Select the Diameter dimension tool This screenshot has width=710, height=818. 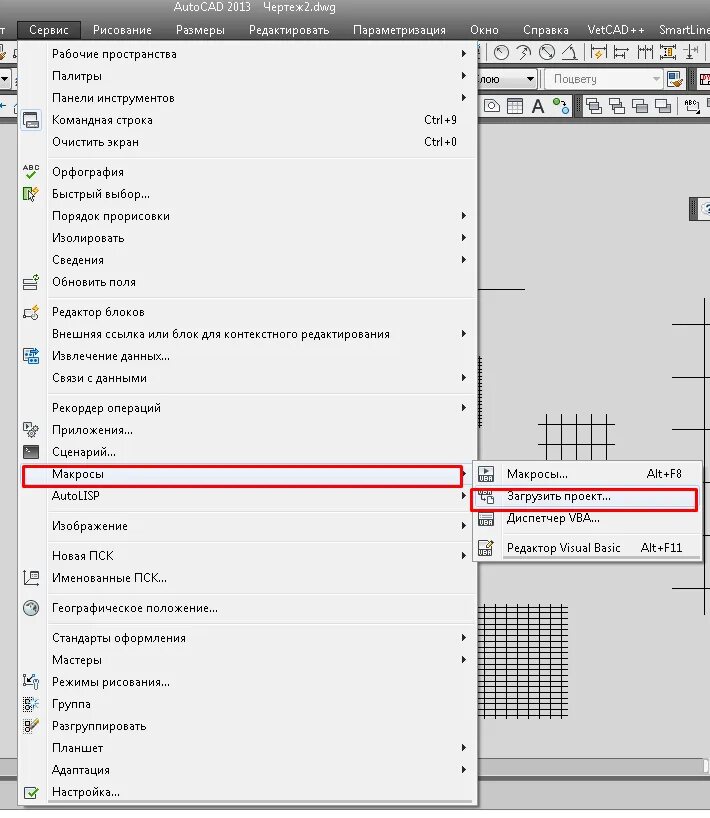coord(547,53)
